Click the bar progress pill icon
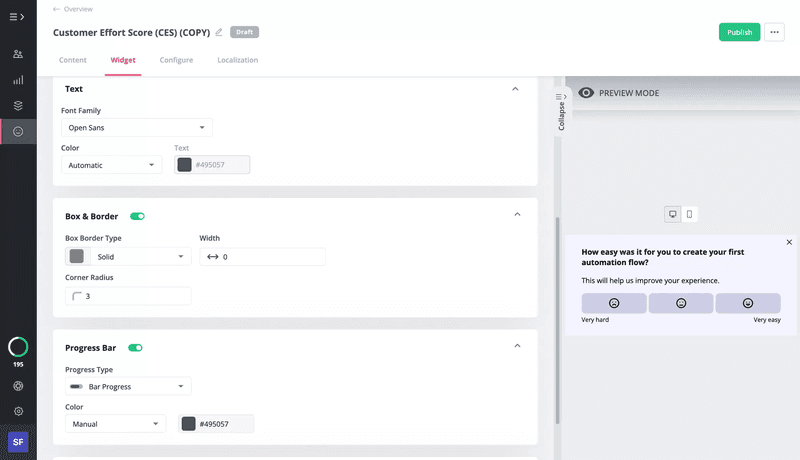The height and width of the screenshot is (460, 800). tap(77, 387)
